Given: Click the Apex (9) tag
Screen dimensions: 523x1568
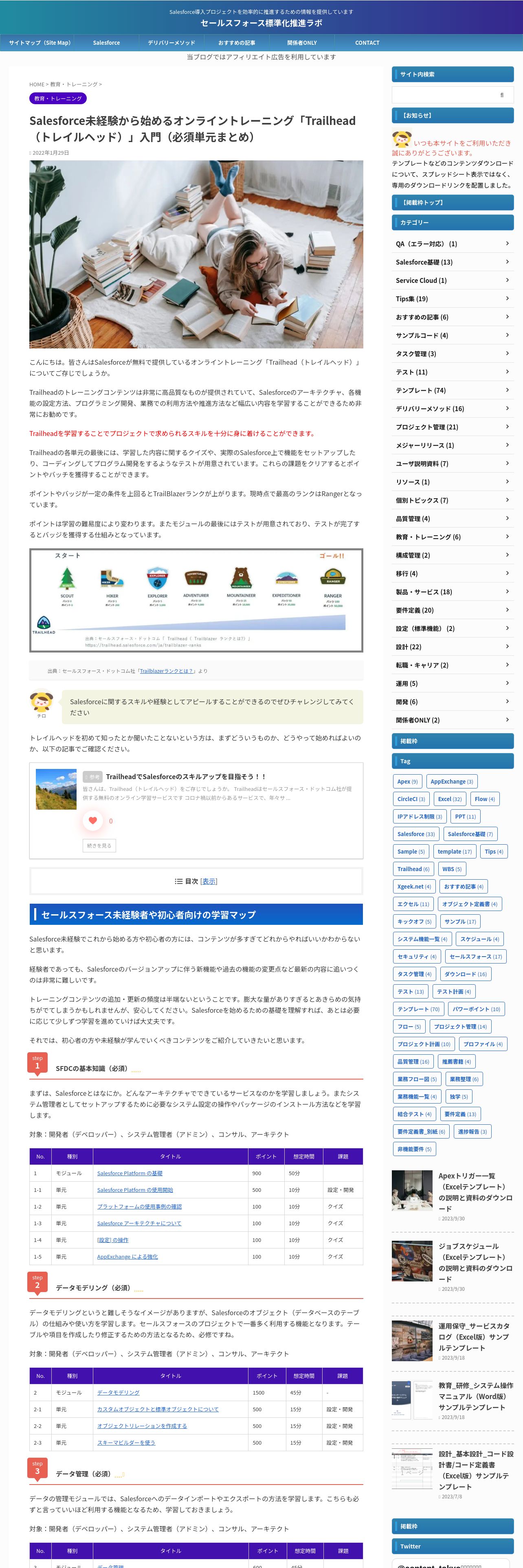Looking at the screenshot, I should tap(407, 782).
